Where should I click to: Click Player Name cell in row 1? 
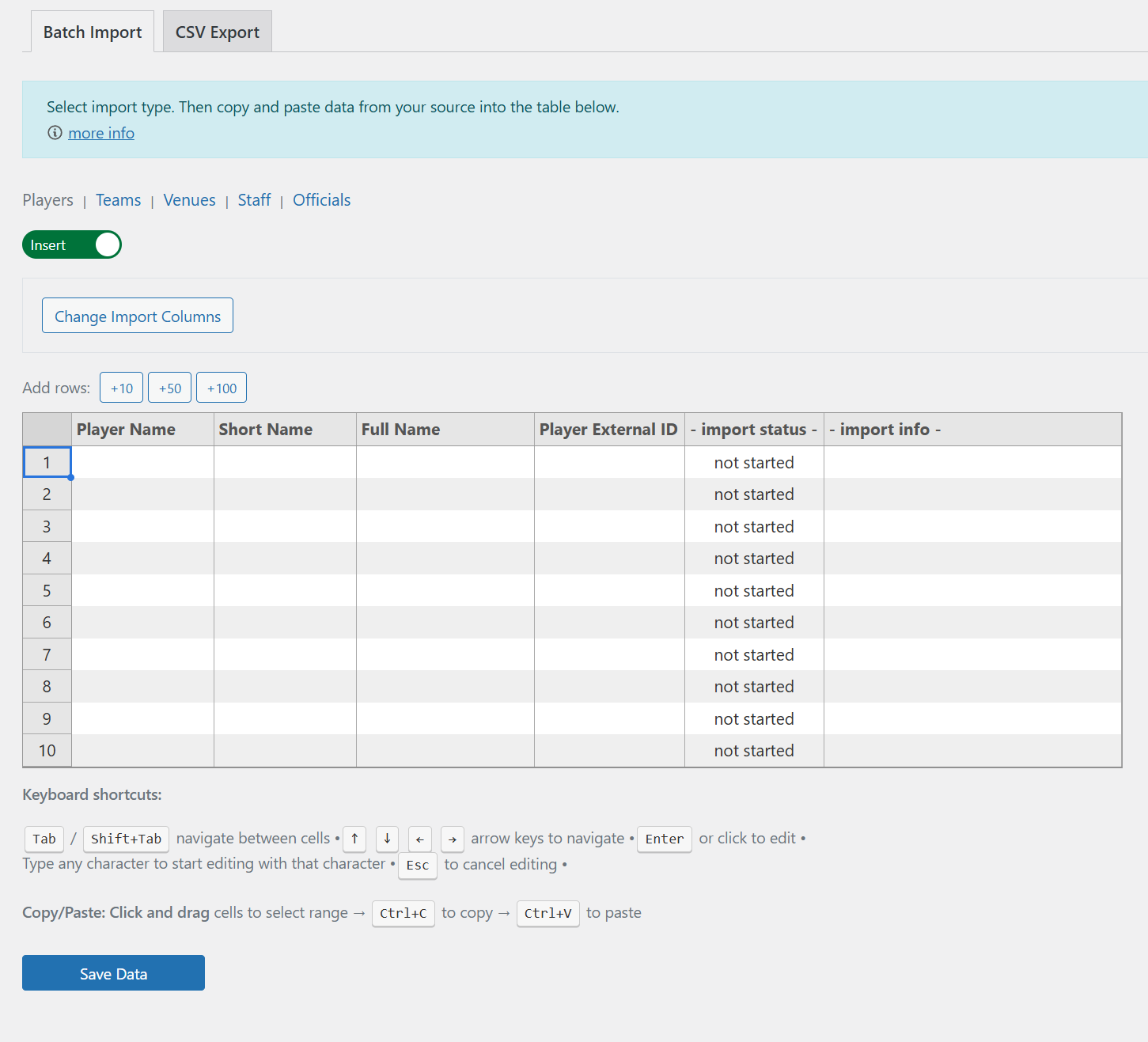click(x=142, y=463)
